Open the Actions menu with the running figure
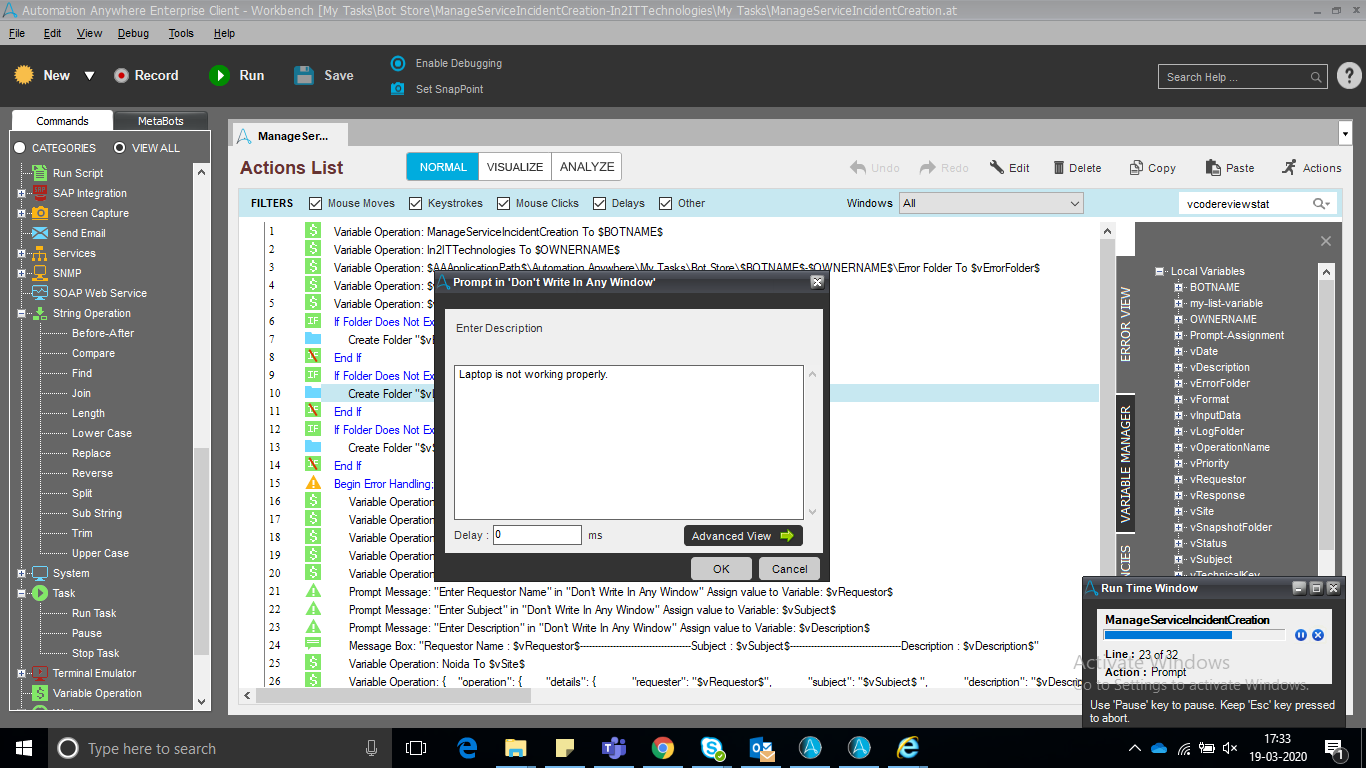 tap(1311, 168)
